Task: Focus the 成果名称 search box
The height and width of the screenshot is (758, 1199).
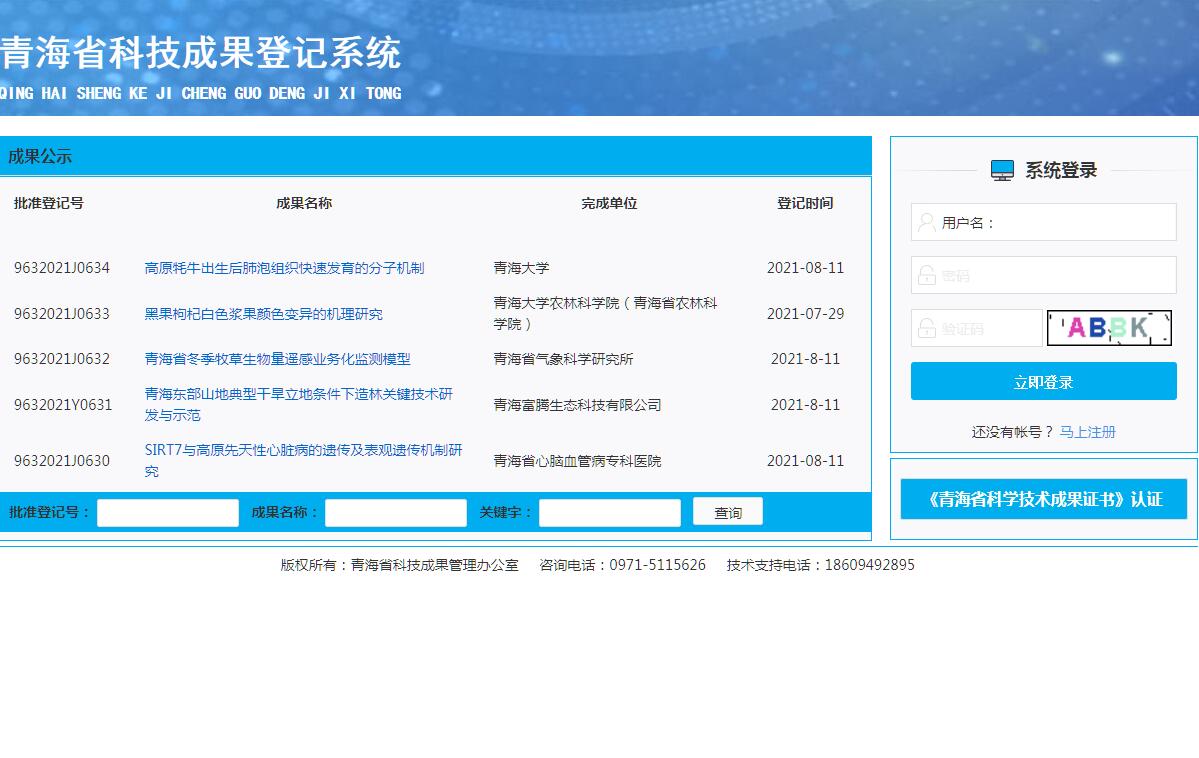Action: [x=395, y=513]
